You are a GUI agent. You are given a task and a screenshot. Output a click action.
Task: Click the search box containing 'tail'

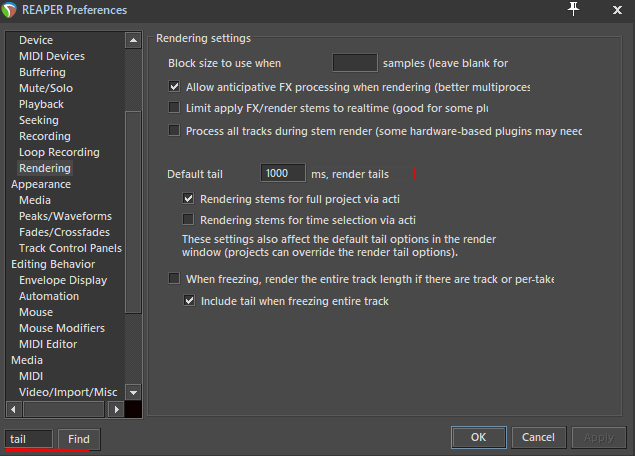(29, 439)
